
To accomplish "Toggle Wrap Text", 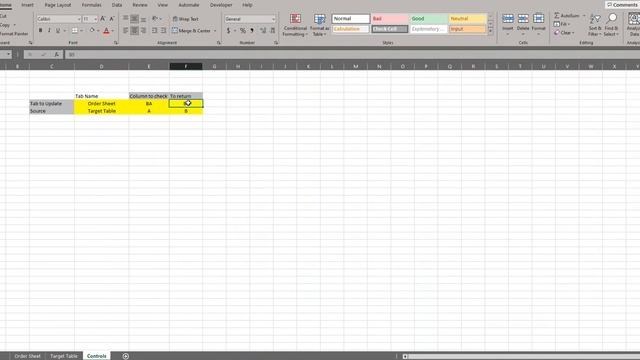I will [x=186, y=19].
